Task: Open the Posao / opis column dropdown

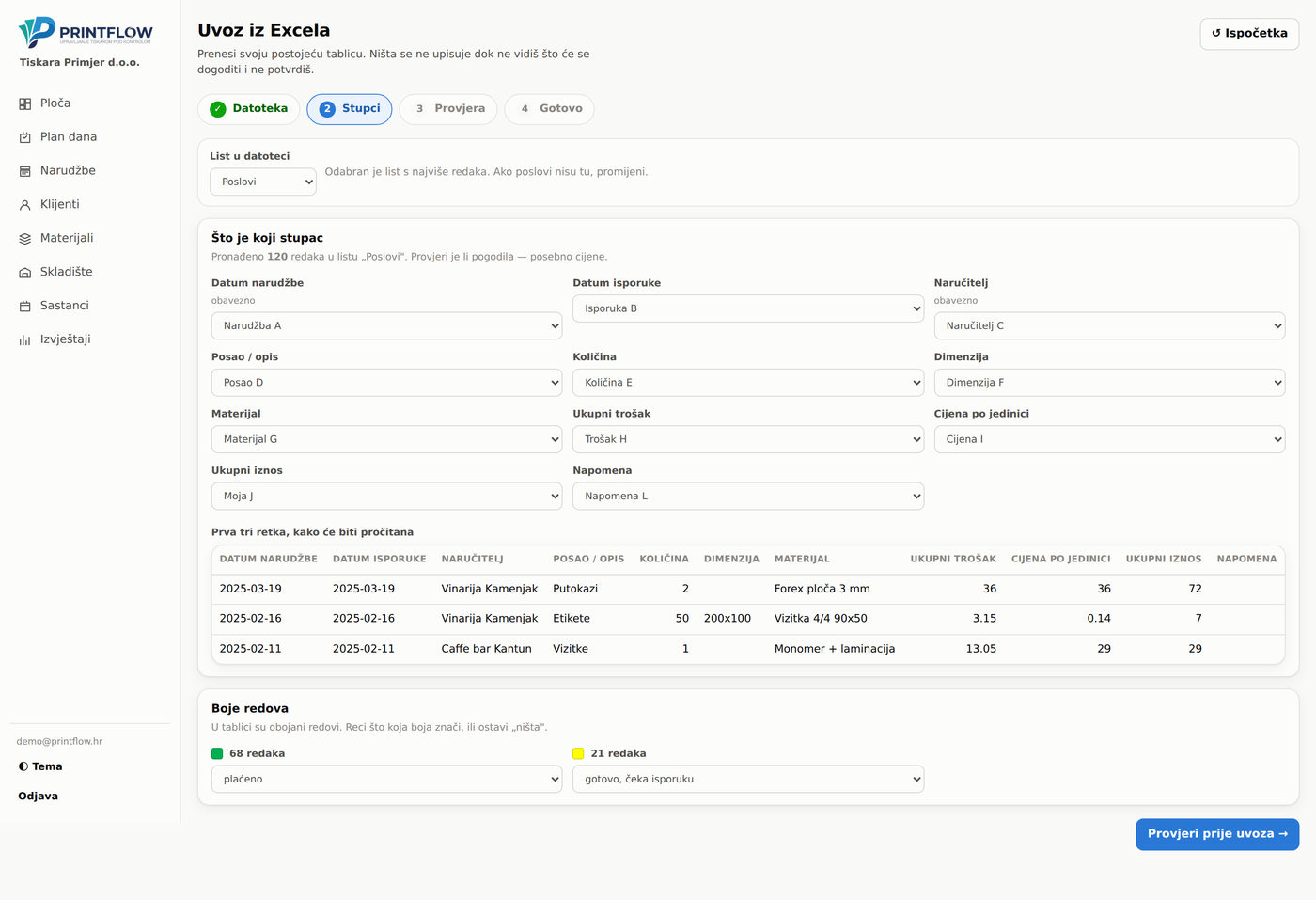Action: (x=387, y=383)
